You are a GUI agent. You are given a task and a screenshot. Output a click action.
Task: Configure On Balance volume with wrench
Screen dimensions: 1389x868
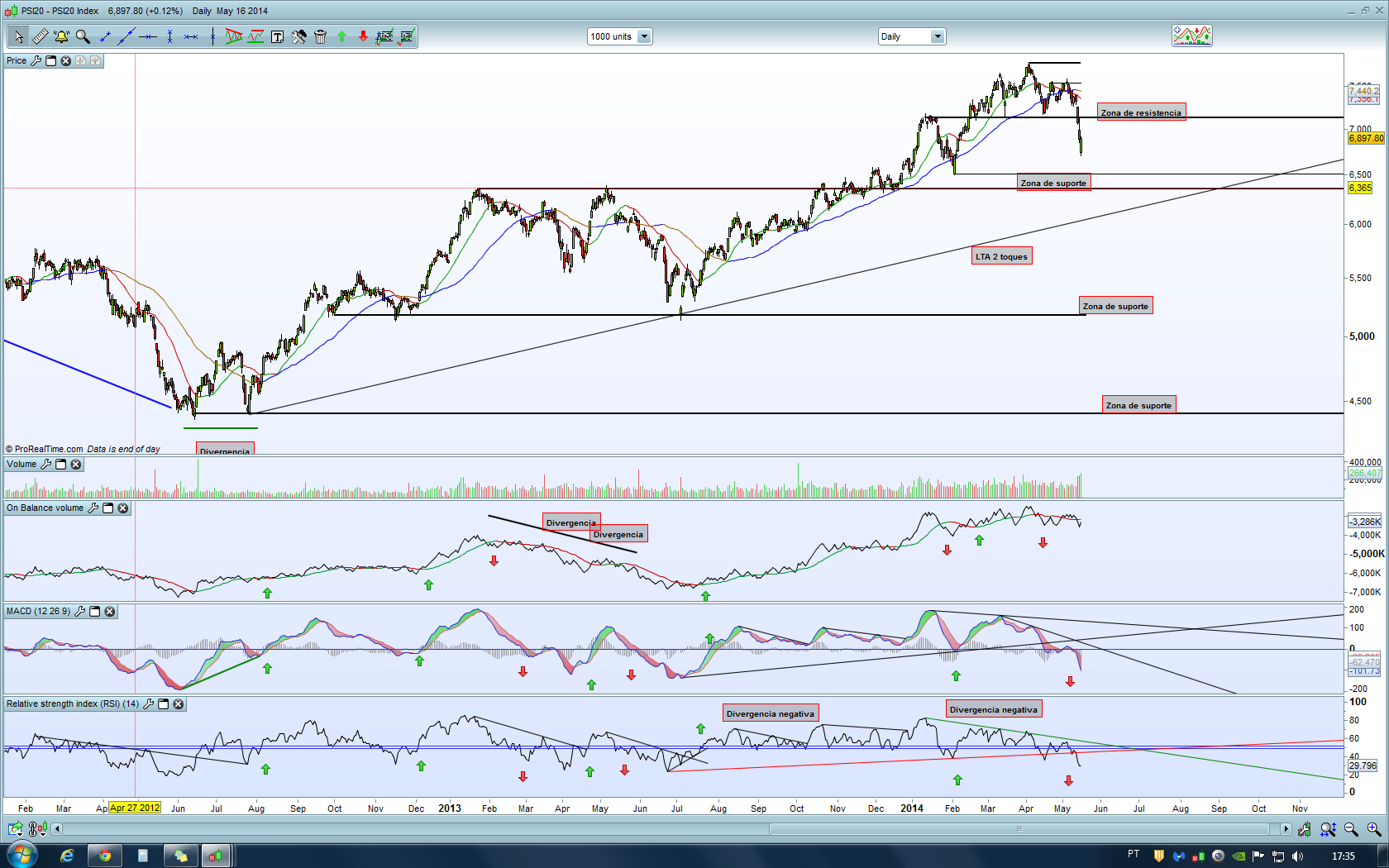click(93, 508)
